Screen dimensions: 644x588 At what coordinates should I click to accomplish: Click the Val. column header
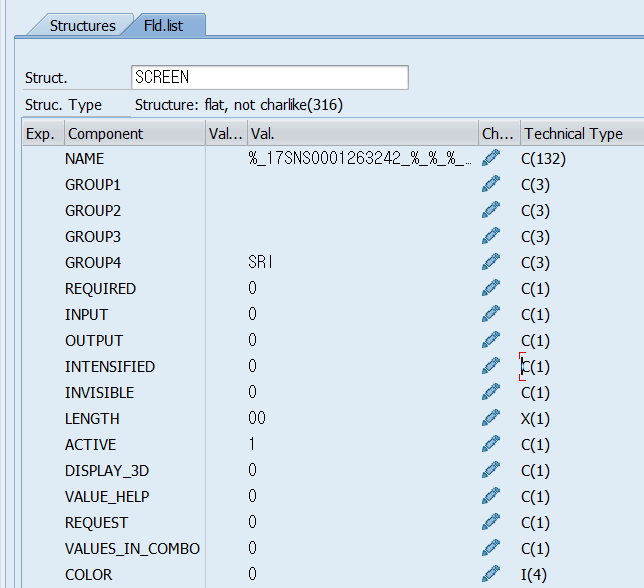pyautogui.click(x=363, y=133)
